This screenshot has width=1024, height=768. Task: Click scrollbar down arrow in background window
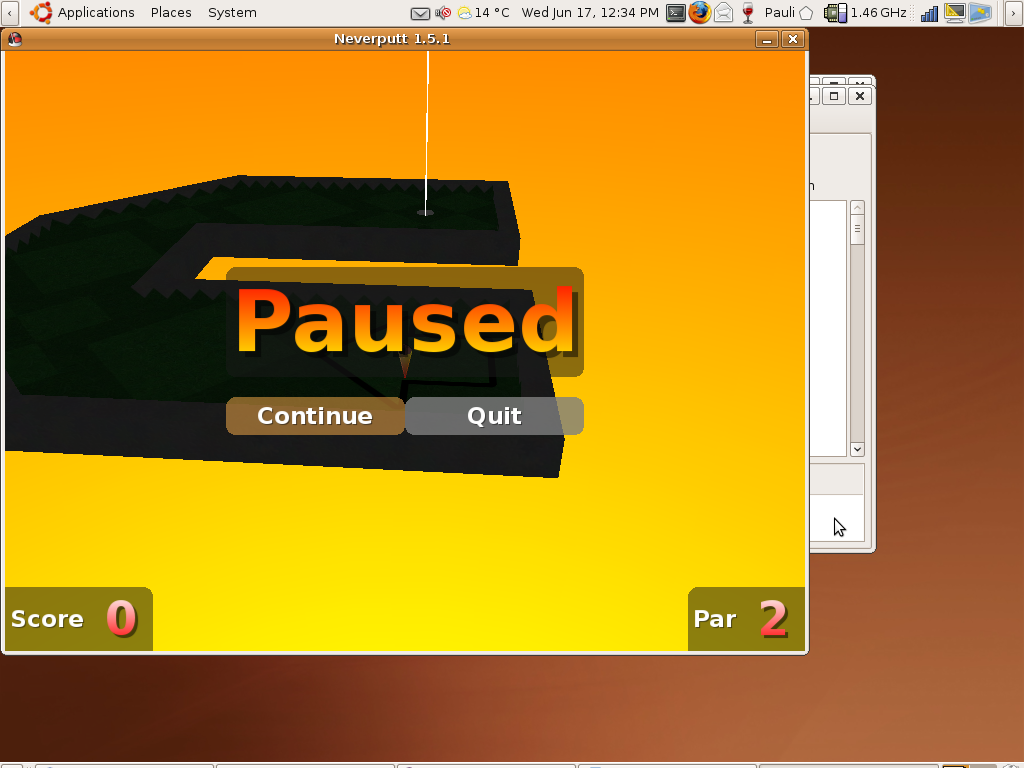coord(857,450)
